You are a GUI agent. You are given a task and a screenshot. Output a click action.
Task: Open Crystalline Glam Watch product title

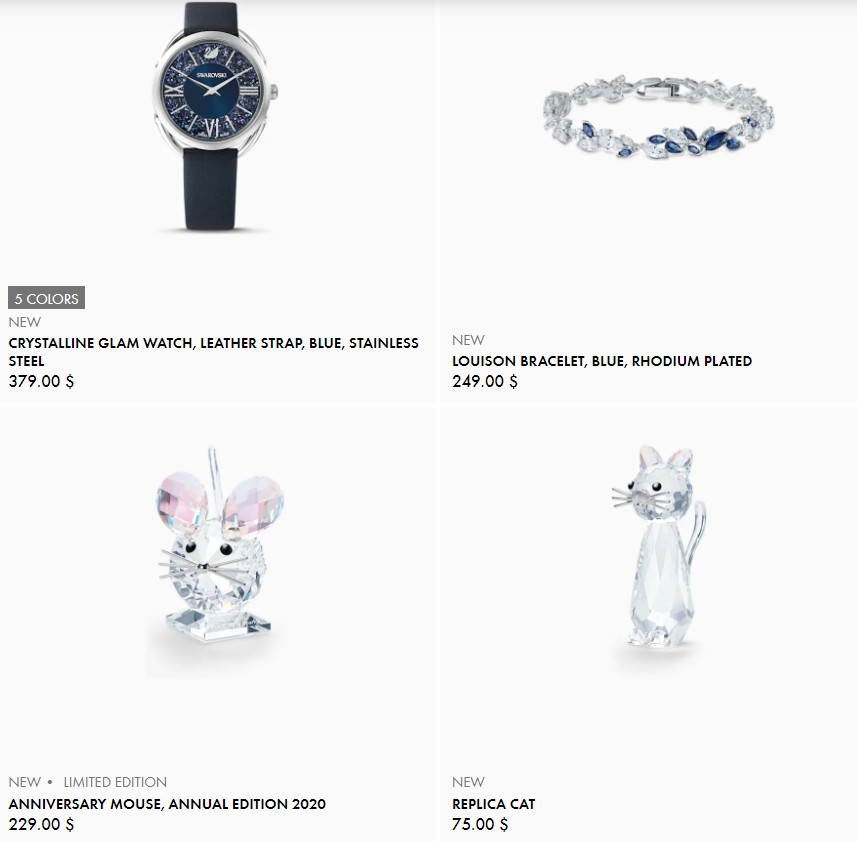214,351
